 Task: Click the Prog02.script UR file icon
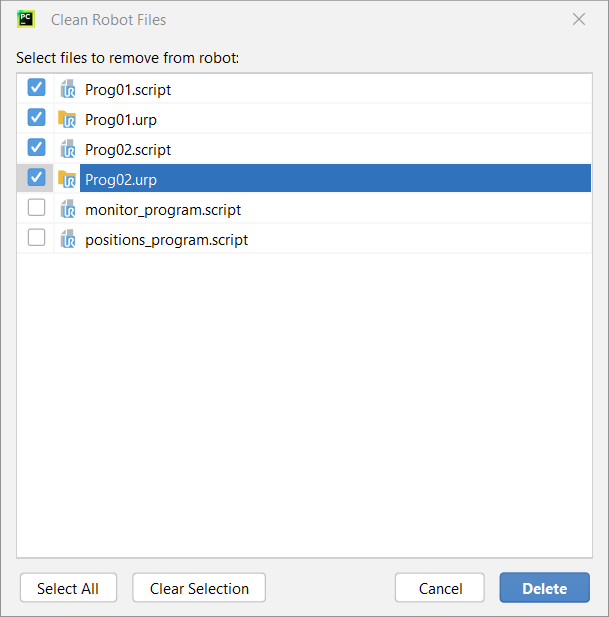point(68,149)
